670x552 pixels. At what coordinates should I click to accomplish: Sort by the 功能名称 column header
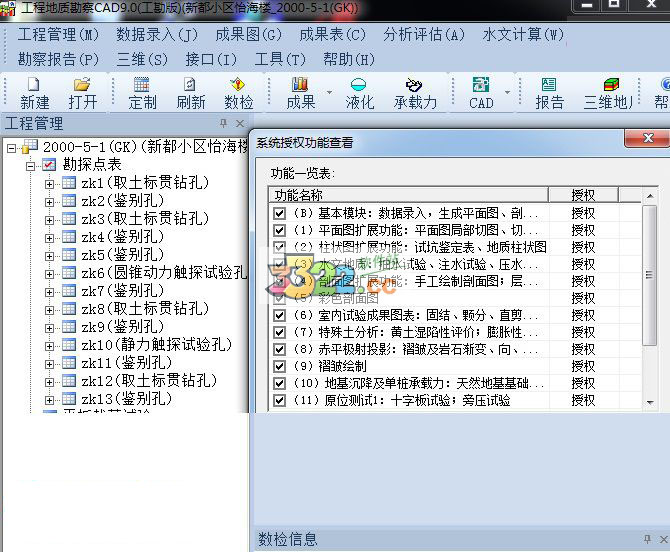point(408,195)
